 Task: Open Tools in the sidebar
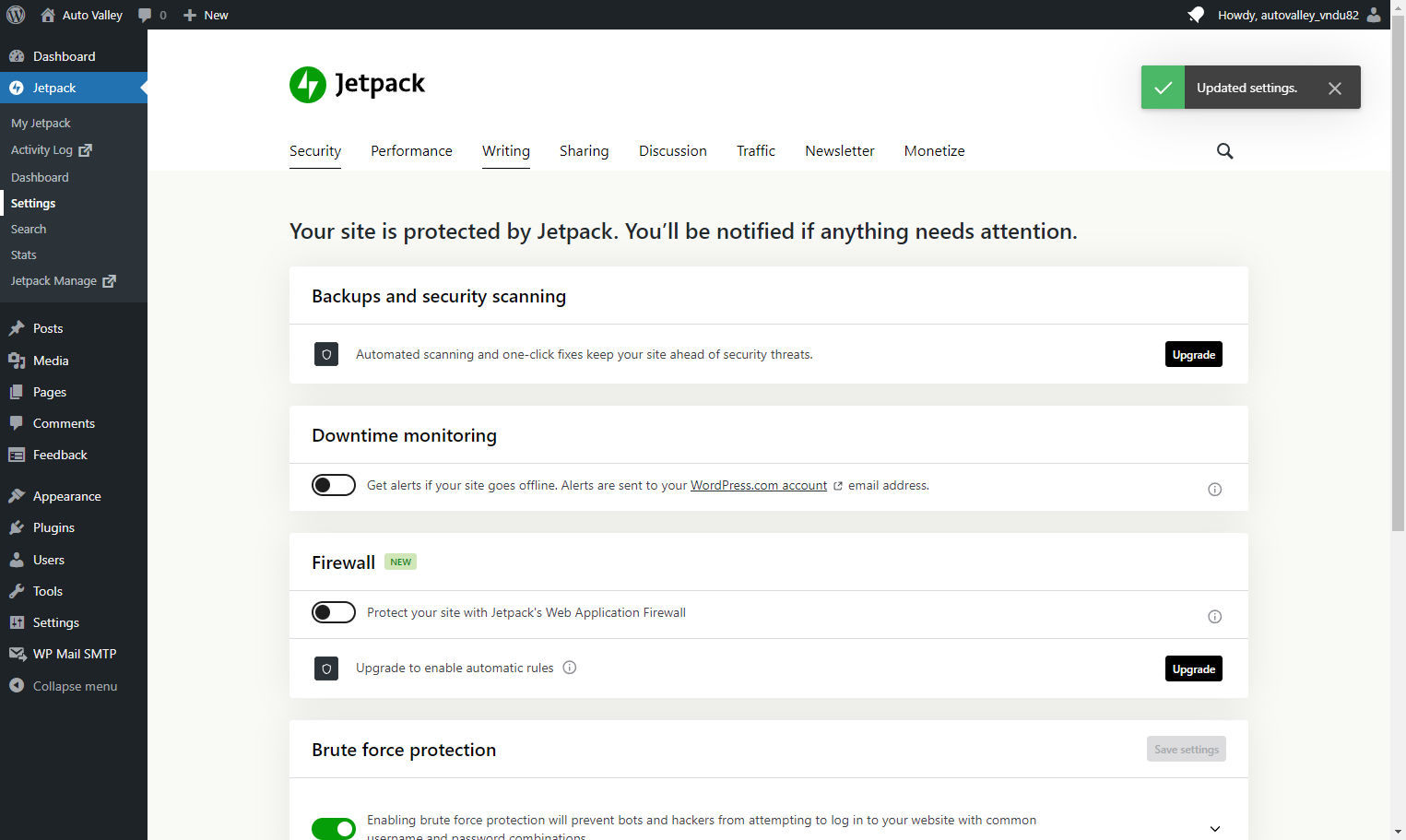pyautogui.click(x=74, y=591)
